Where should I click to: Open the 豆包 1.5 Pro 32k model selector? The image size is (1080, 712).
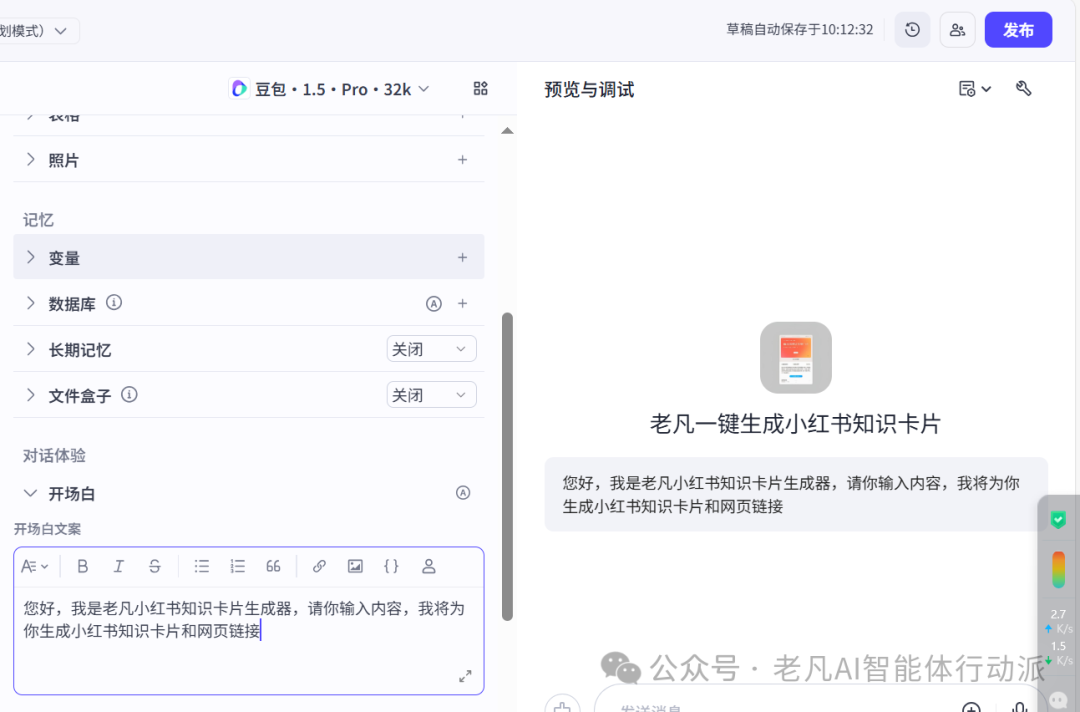point(329,89)
